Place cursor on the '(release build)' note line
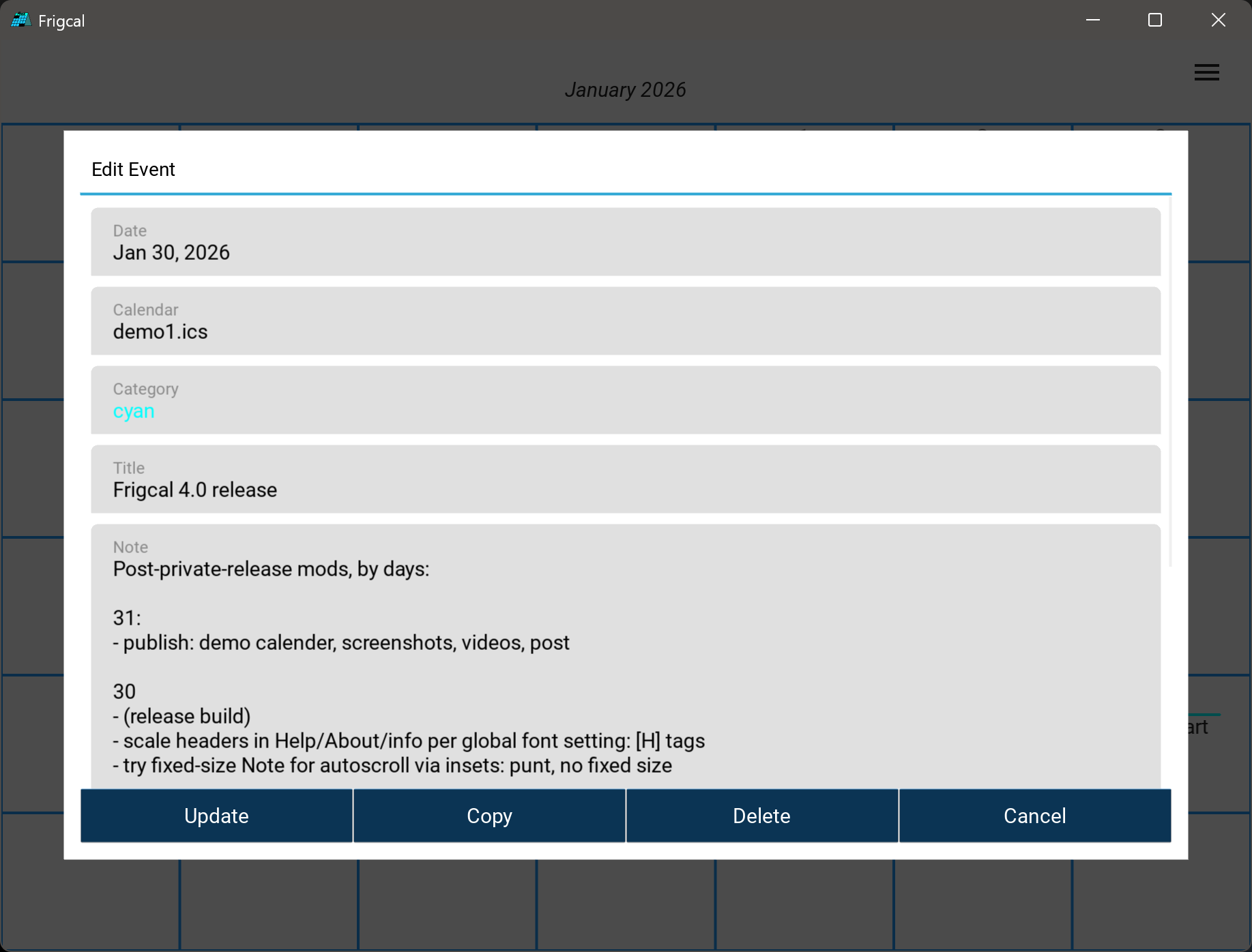The height and width of the screenshot is (952, 1252). click(187, 717)
